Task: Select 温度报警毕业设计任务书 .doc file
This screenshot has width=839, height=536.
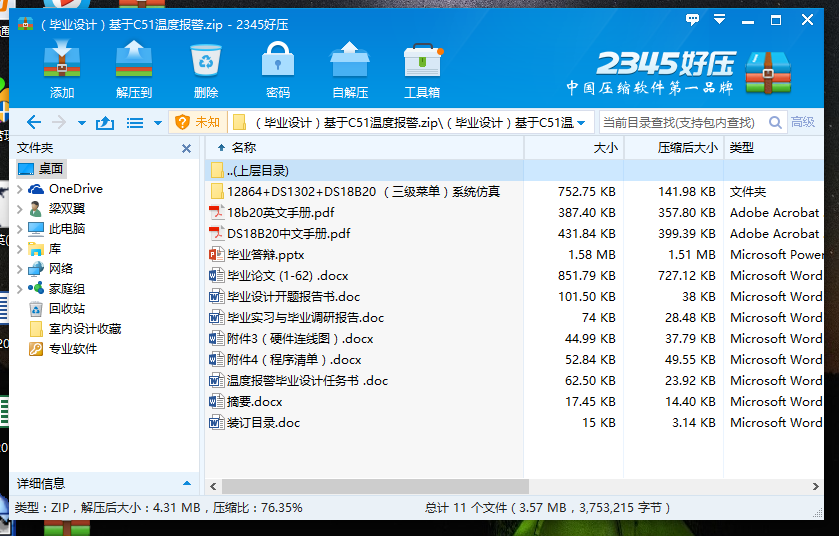Action: click(514, 380)
